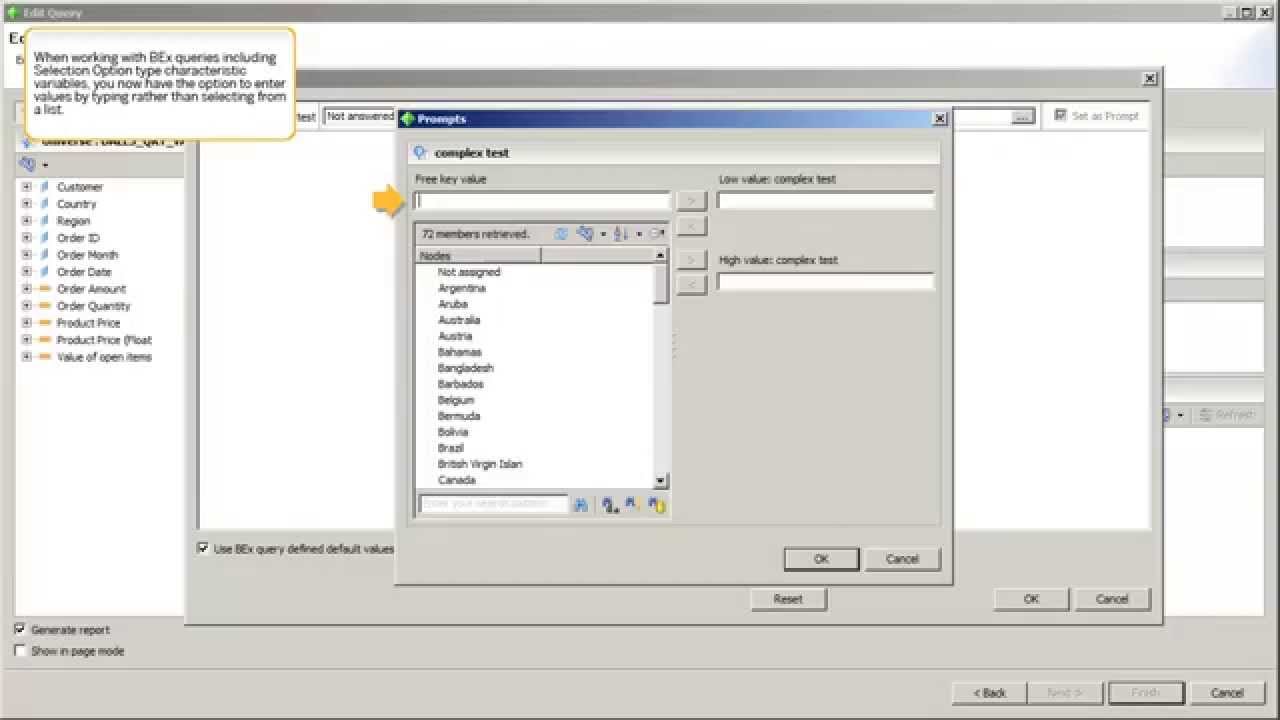Click the Reset button

(788, 599)
